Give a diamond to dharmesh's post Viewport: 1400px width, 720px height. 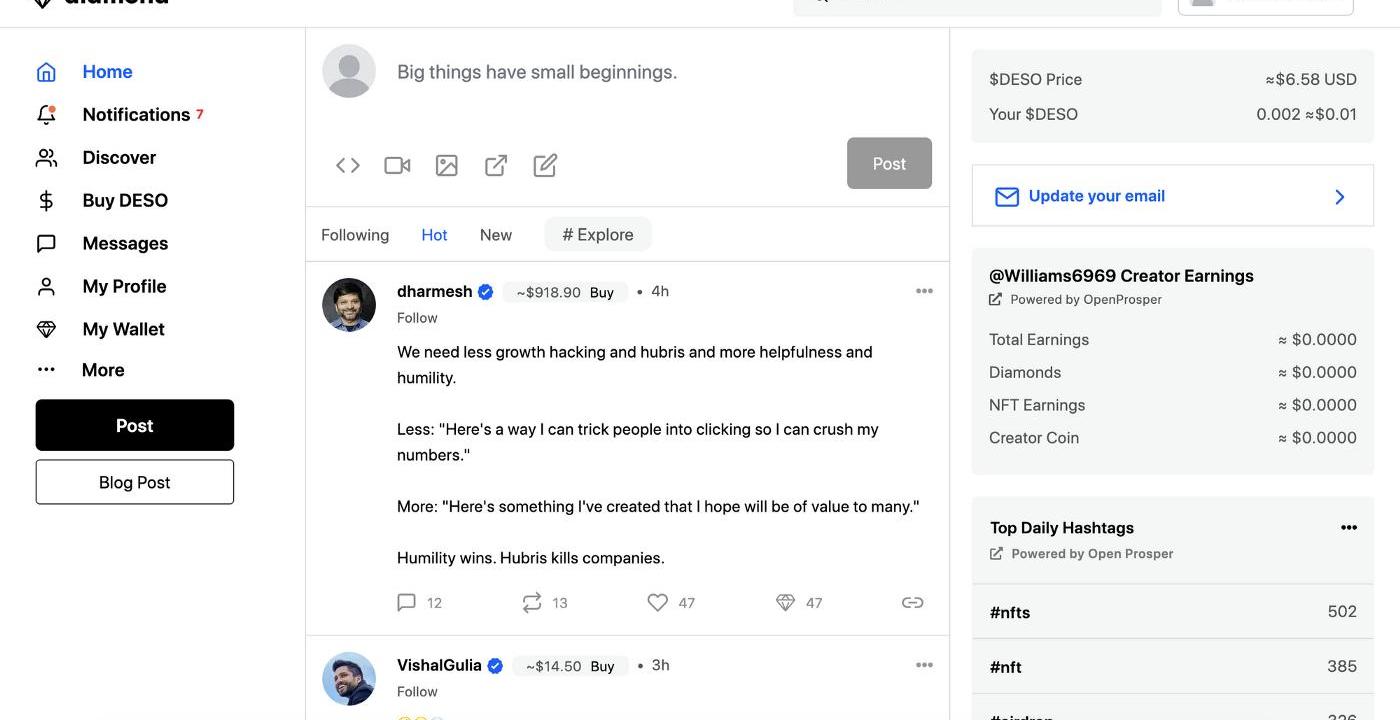point(785,602)
